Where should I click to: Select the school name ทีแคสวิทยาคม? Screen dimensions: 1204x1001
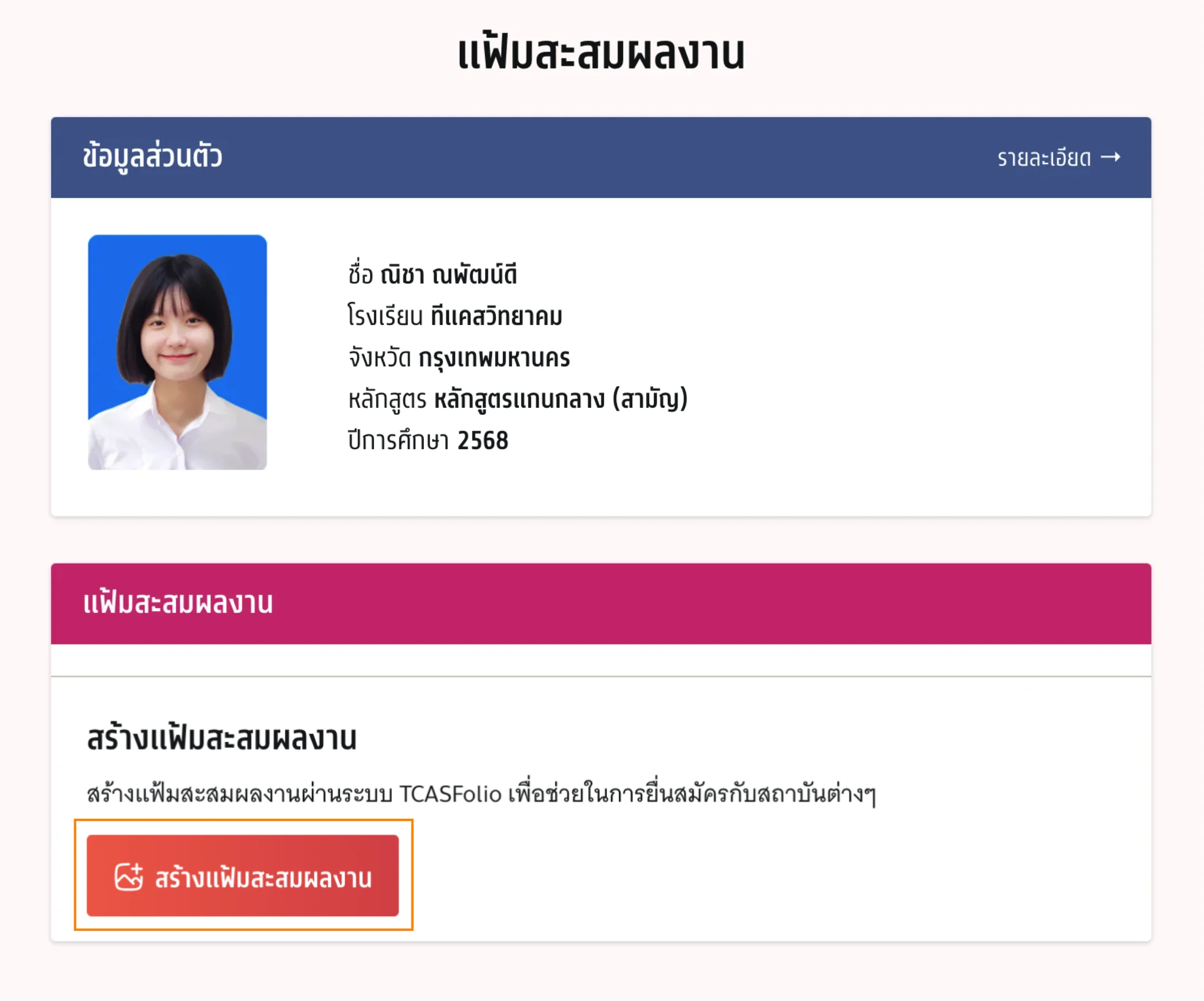click(x=497, y=316)
